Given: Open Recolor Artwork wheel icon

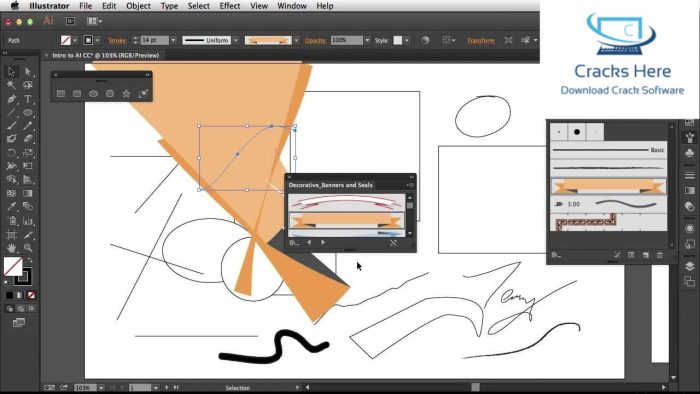Looking at the screenshot, I should (425, 40).
